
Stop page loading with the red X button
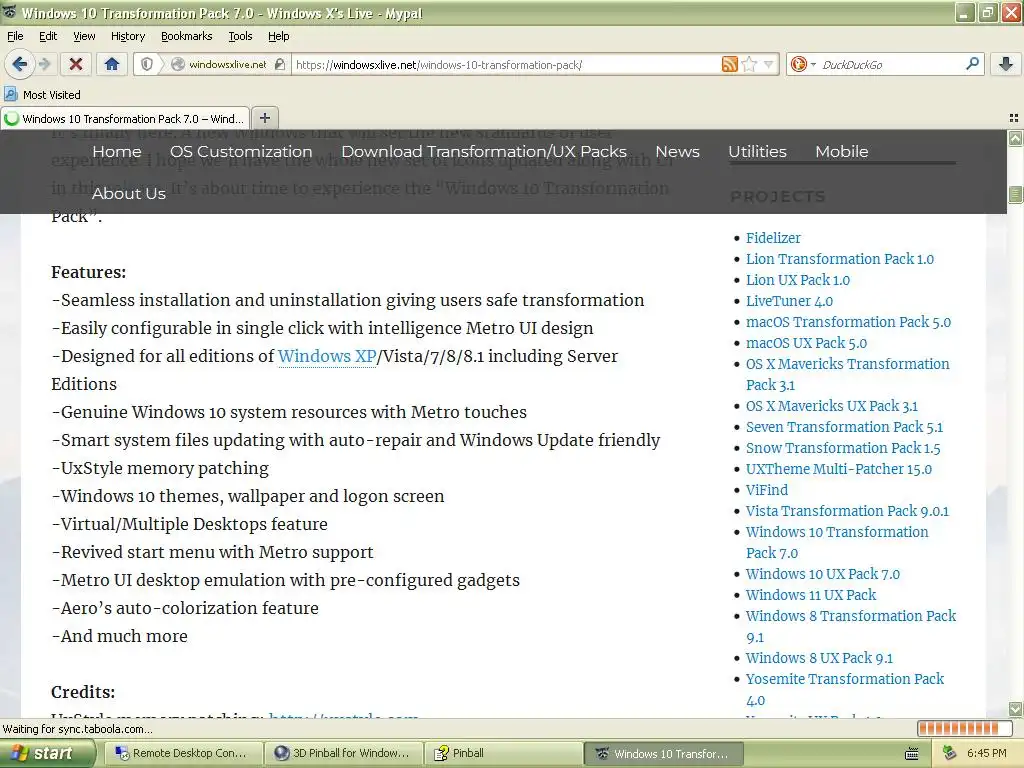coord(76,64)
